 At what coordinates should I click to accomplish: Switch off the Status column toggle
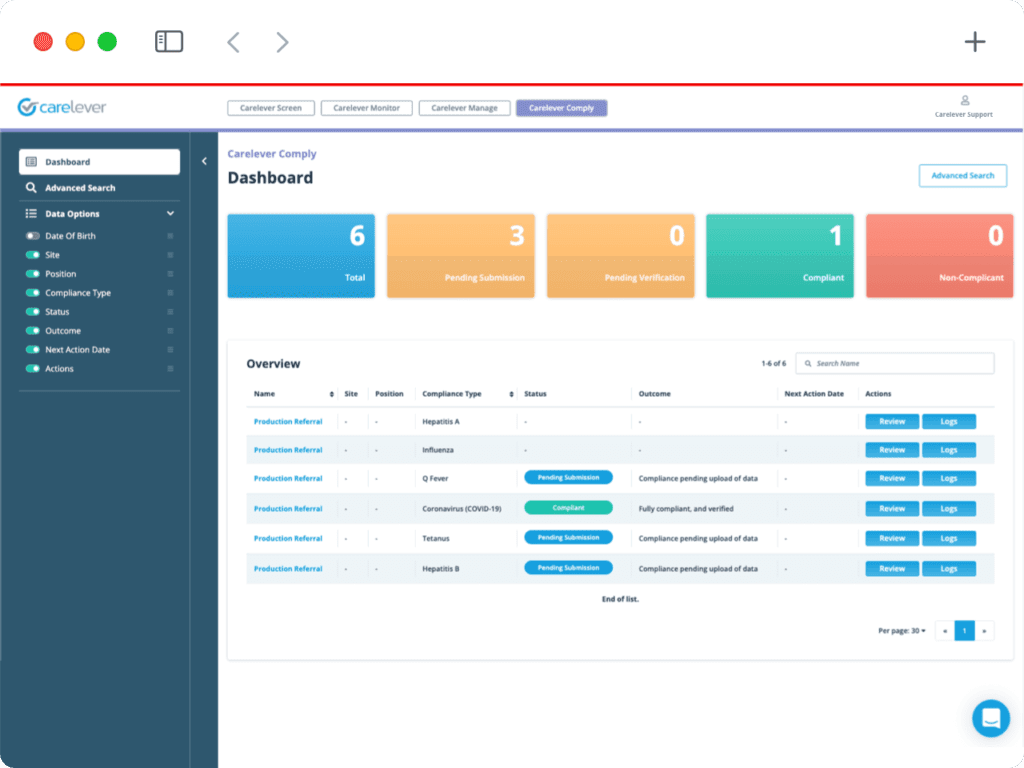(33, 312)
